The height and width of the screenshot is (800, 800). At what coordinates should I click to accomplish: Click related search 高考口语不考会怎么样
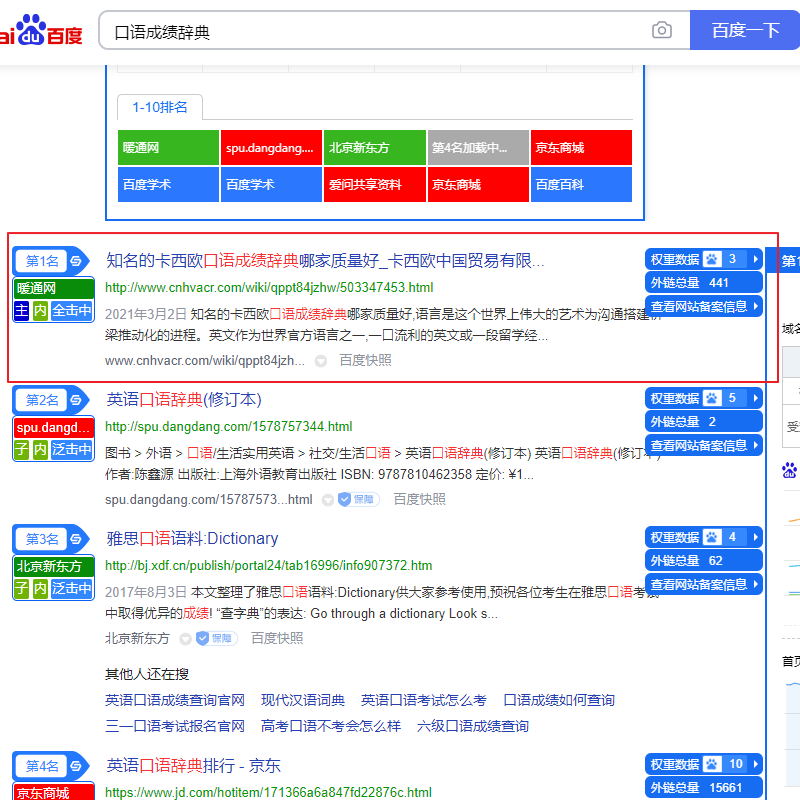click(x=331, y=726)
